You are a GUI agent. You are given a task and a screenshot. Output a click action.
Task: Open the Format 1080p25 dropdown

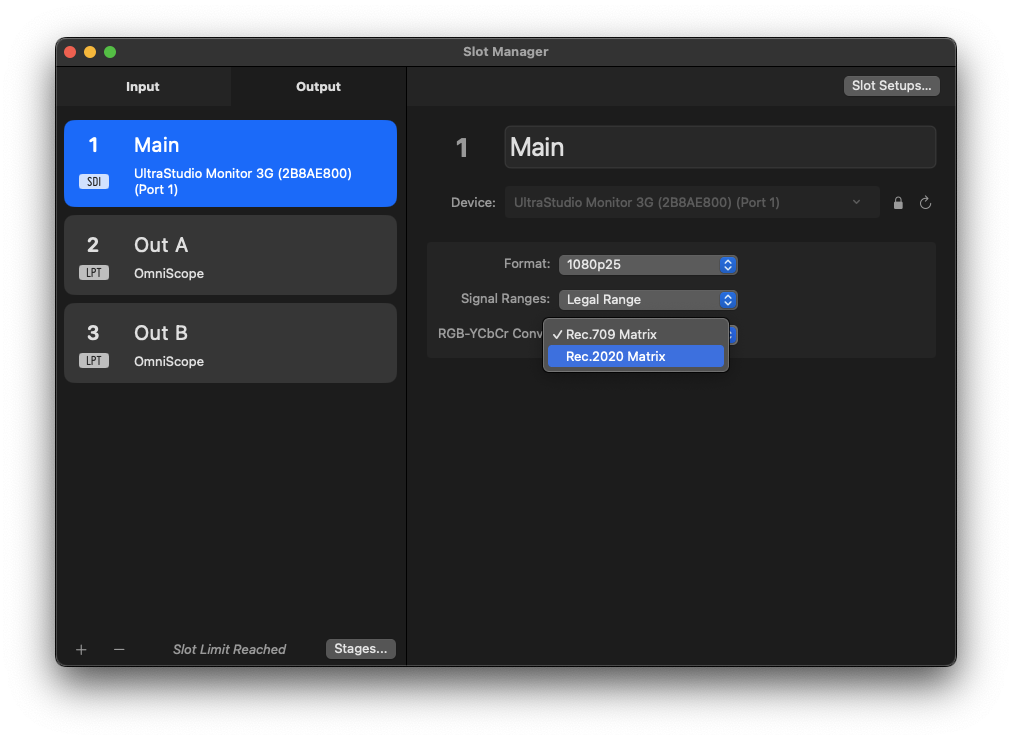point(647,265)
